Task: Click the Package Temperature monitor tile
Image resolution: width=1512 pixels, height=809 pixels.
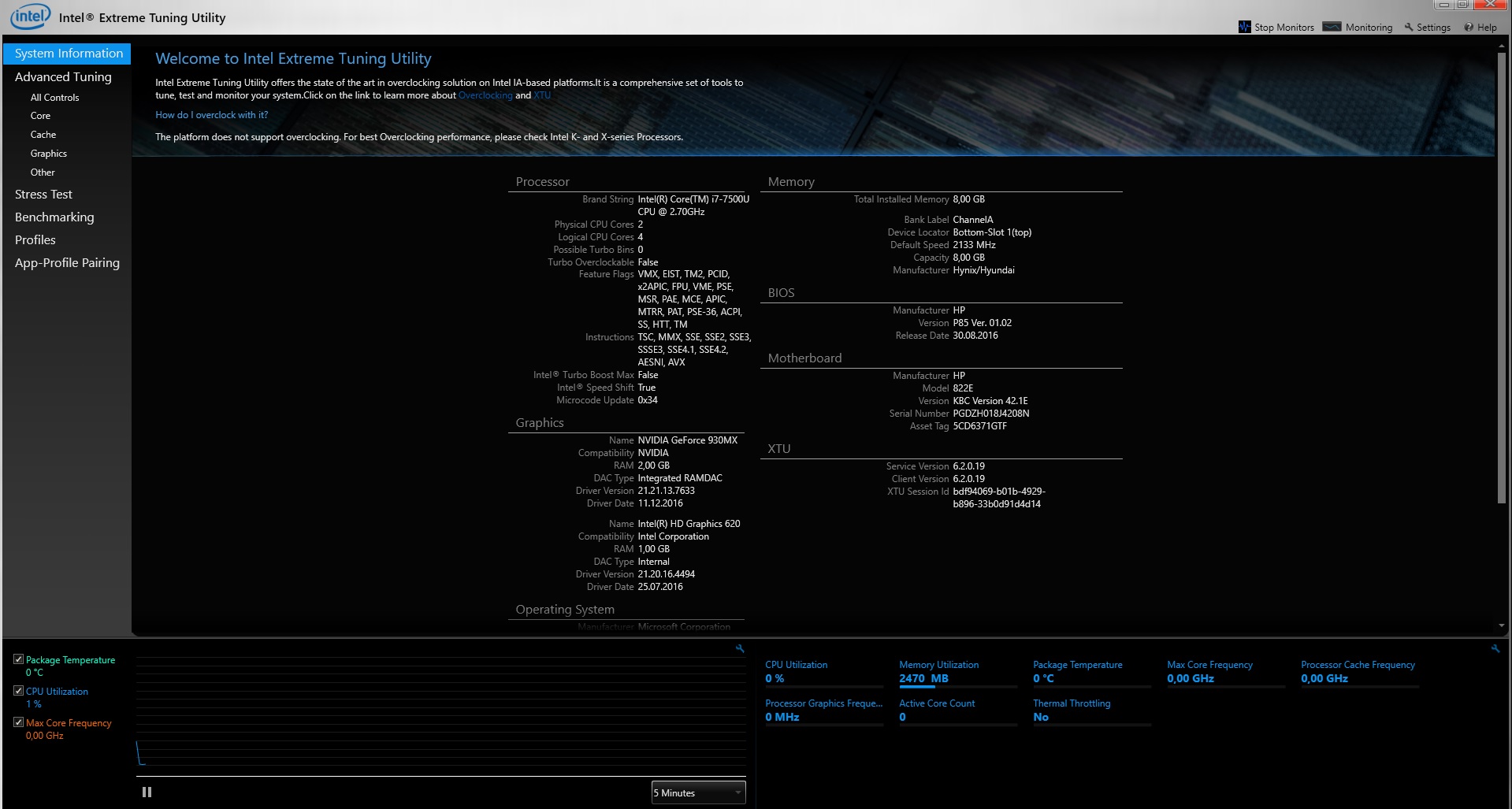Action: point(1092,672)
